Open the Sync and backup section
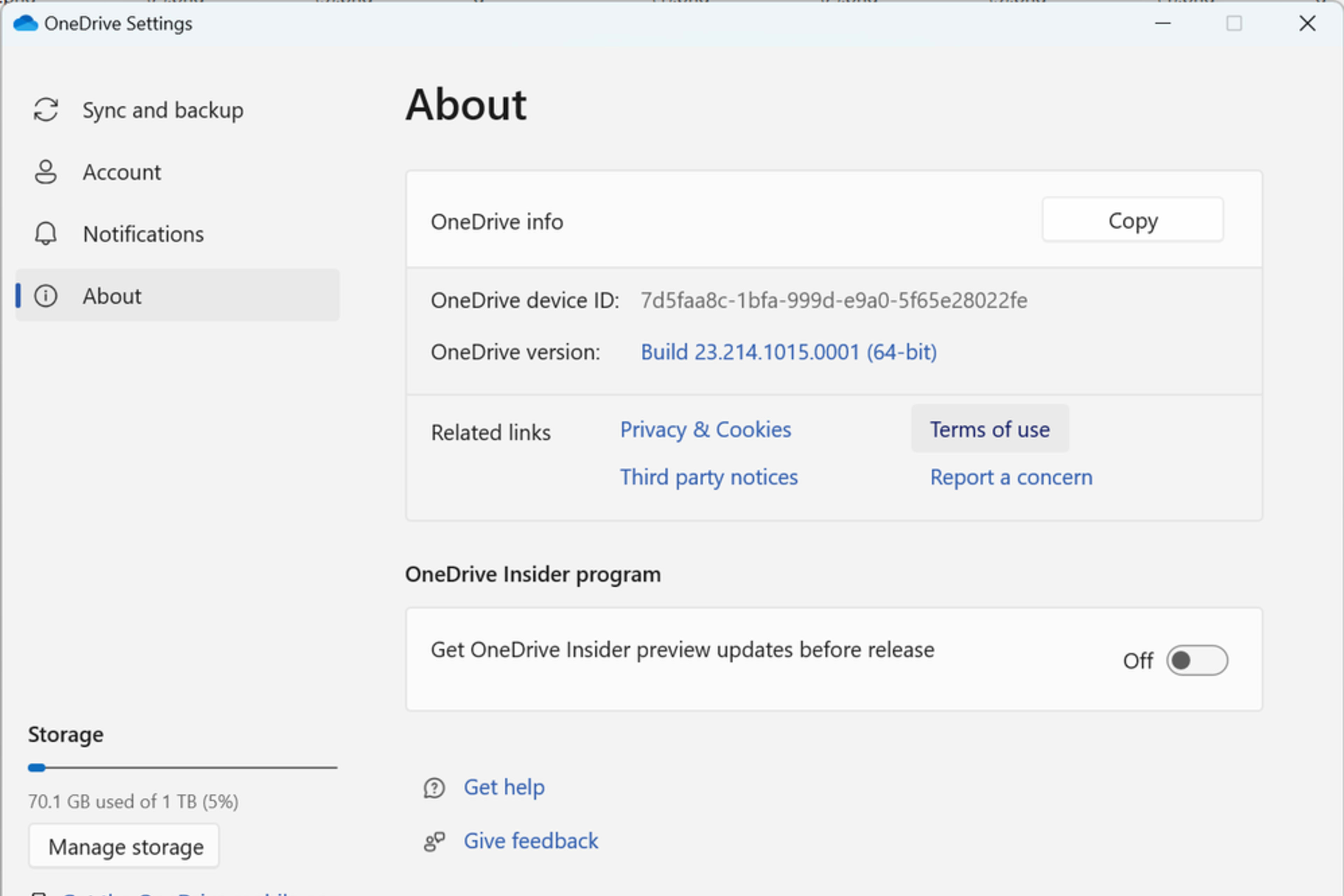 tap(178, 110)
